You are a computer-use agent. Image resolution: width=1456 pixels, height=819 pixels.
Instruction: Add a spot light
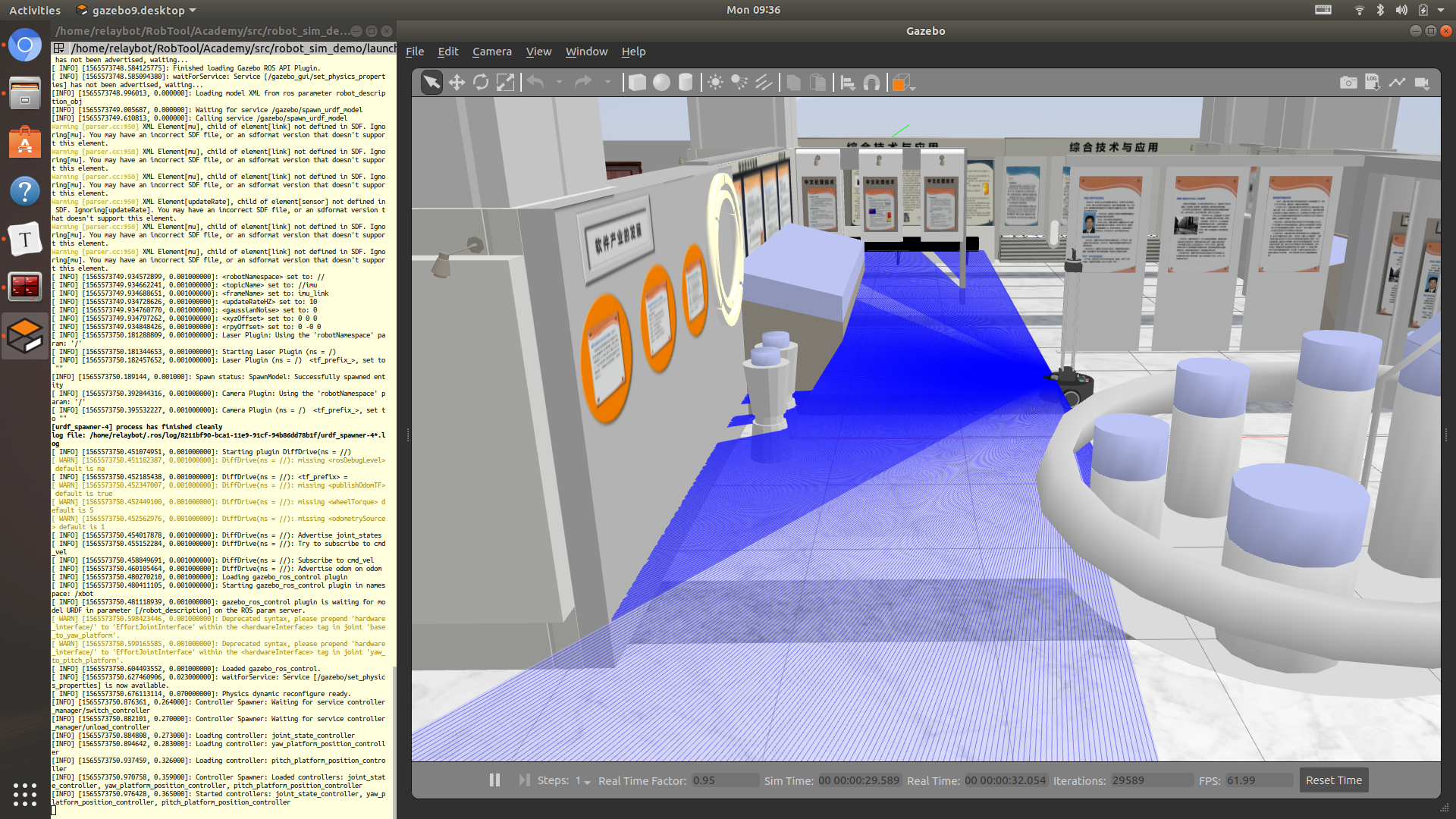739,83
